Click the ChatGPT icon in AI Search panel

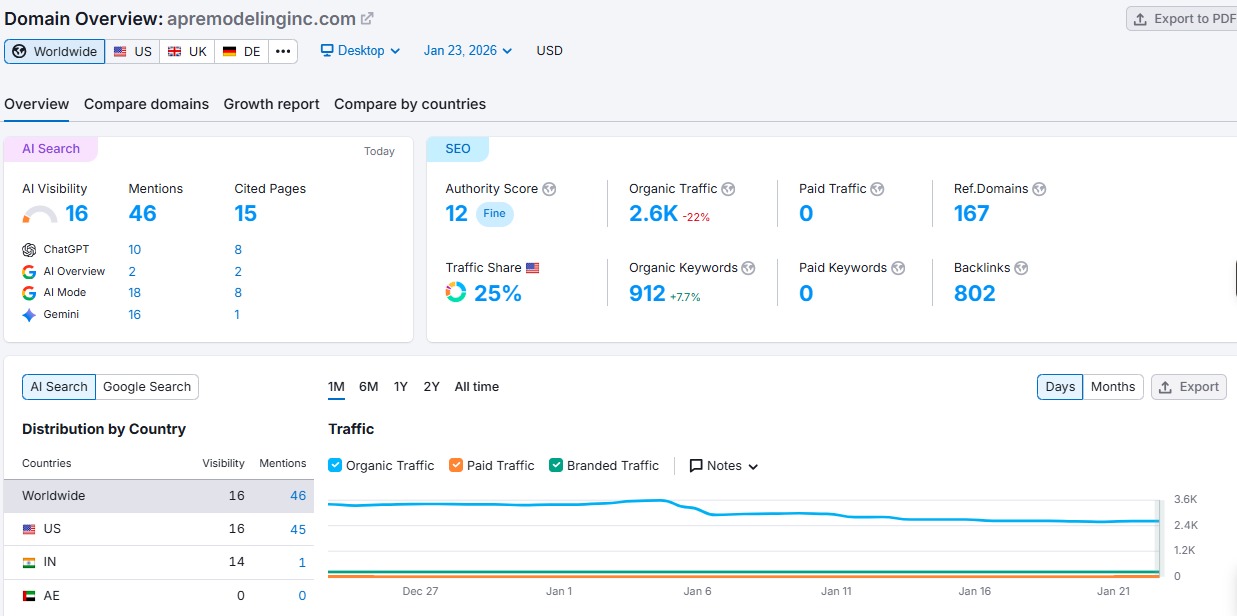(x=27, y=249)
